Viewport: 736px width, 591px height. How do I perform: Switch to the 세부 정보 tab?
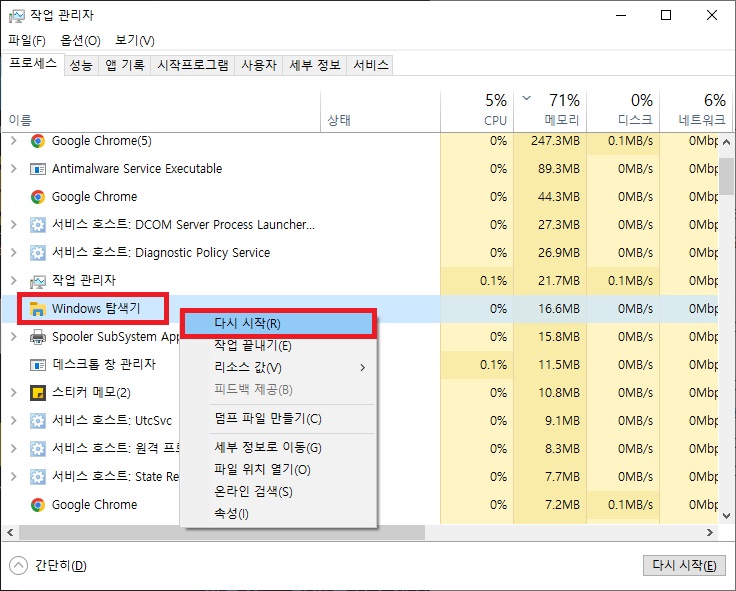[x=314, y=65]
